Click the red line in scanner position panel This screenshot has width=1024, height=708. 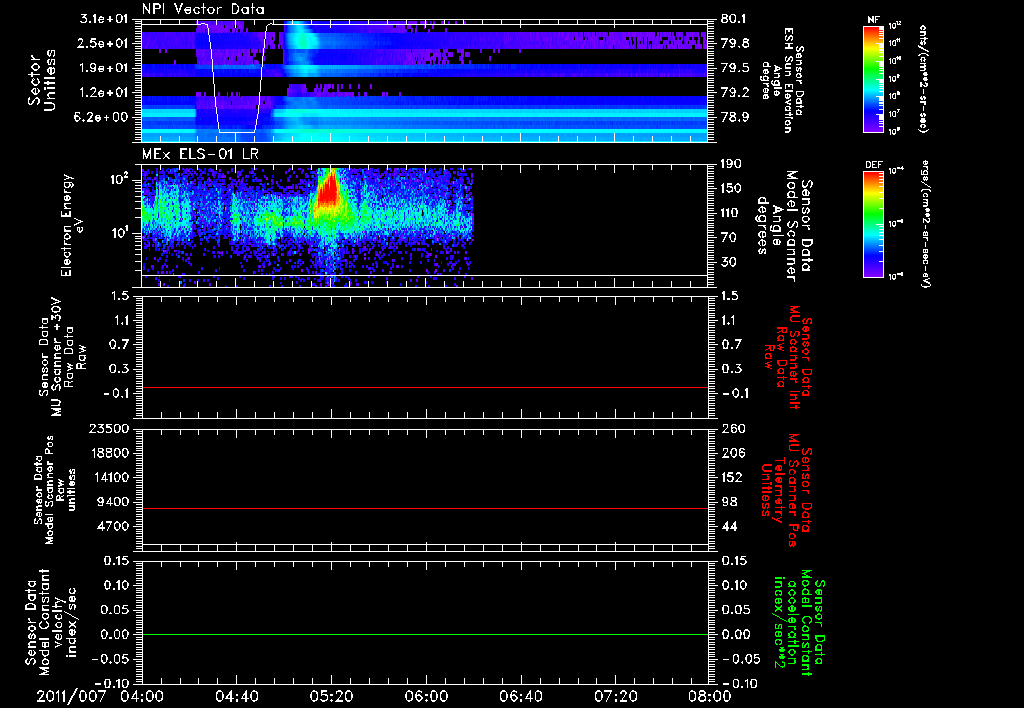click(x=424, y=508)
